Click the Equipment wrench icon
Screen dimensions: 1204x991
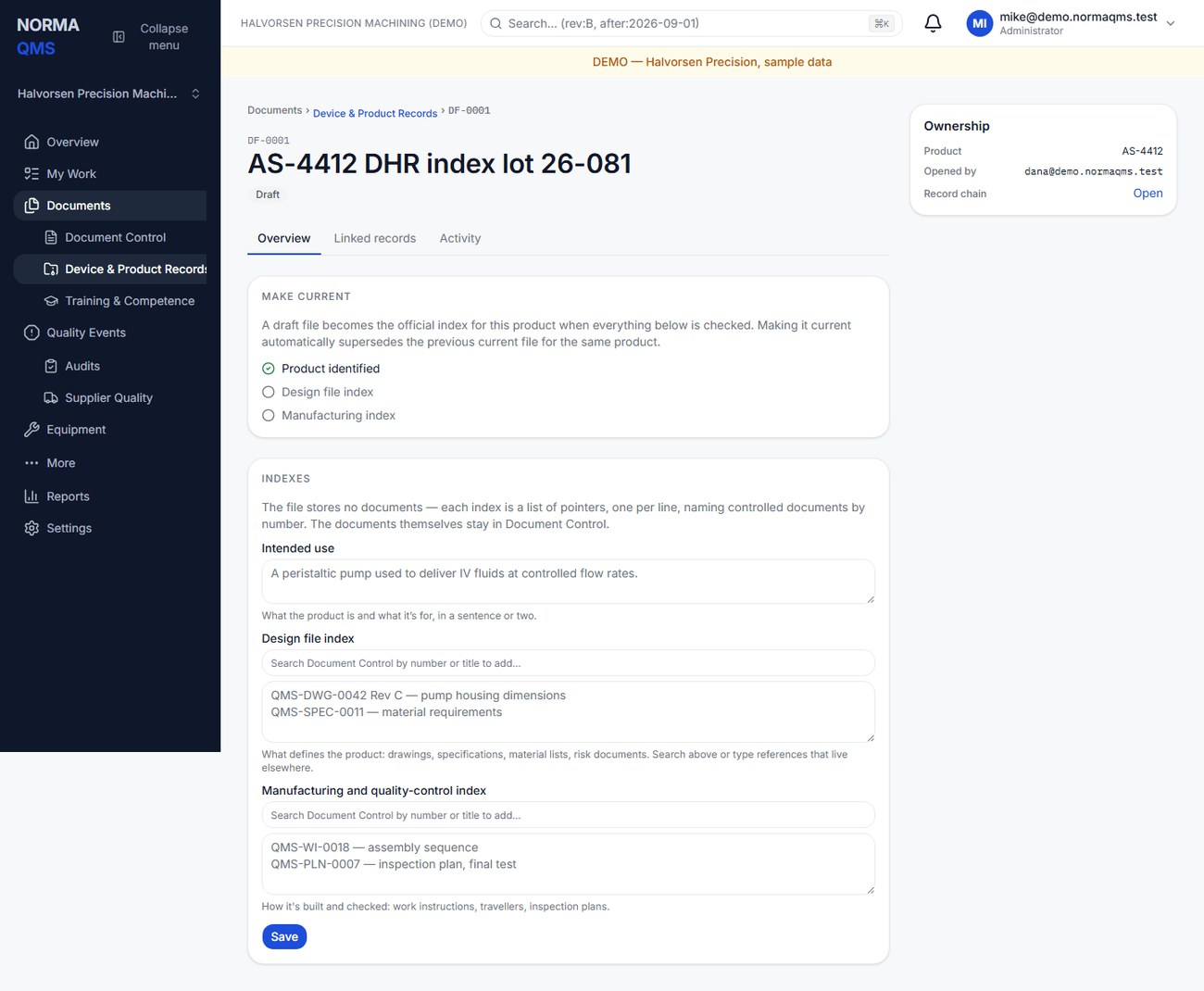click(x=31, y=430)
